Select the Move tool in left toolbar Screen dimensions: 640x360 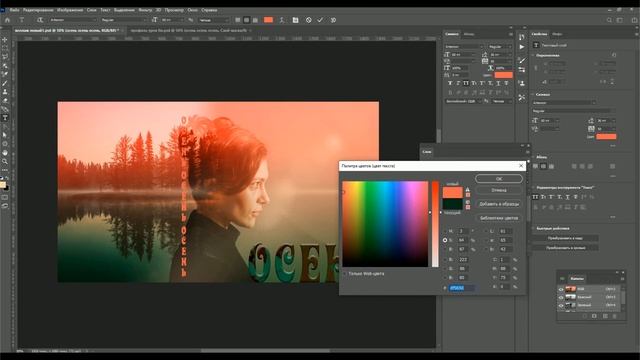5,40
